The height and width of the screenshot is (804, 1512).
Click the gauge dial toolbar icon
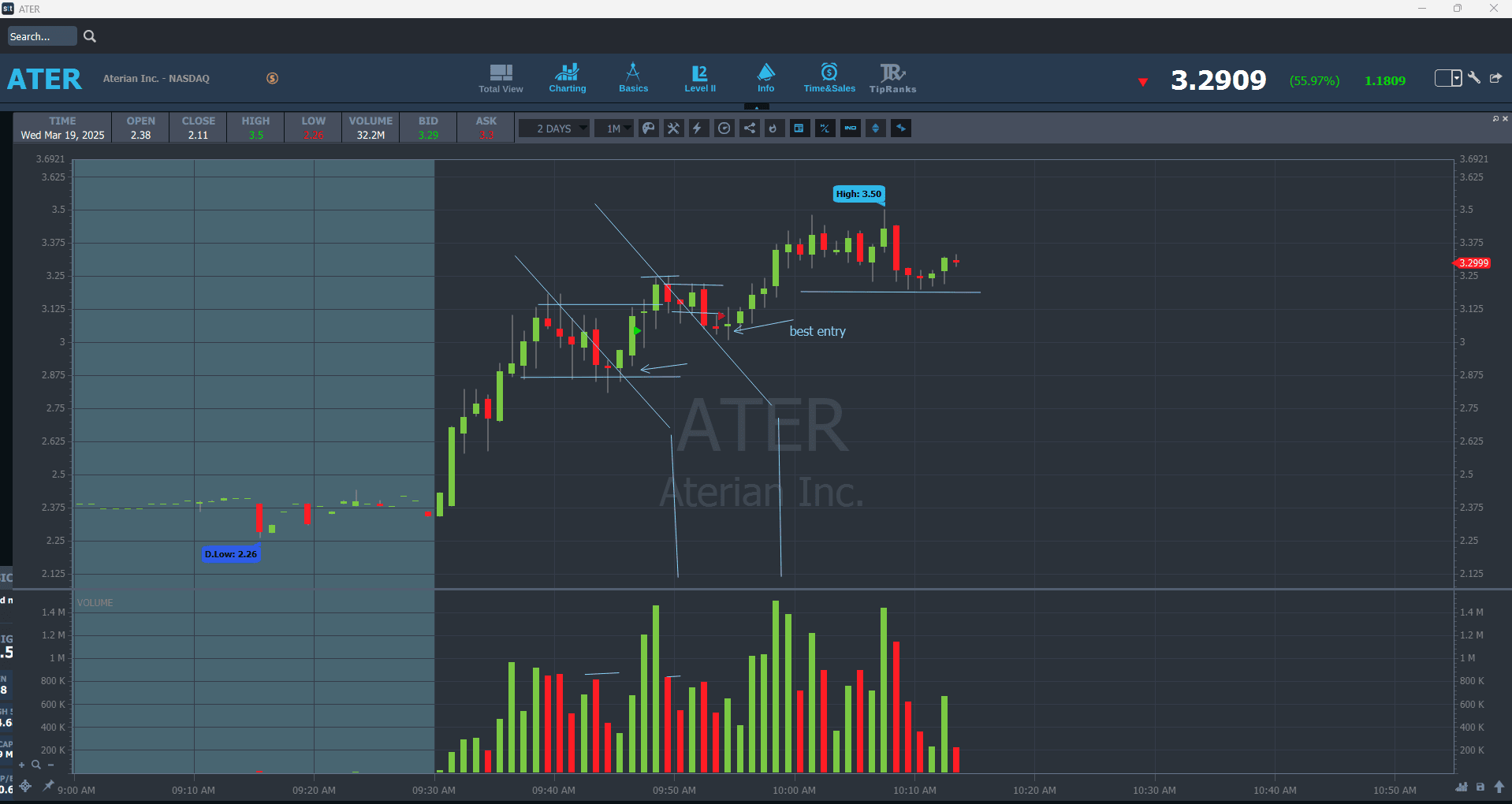[724, 128]
